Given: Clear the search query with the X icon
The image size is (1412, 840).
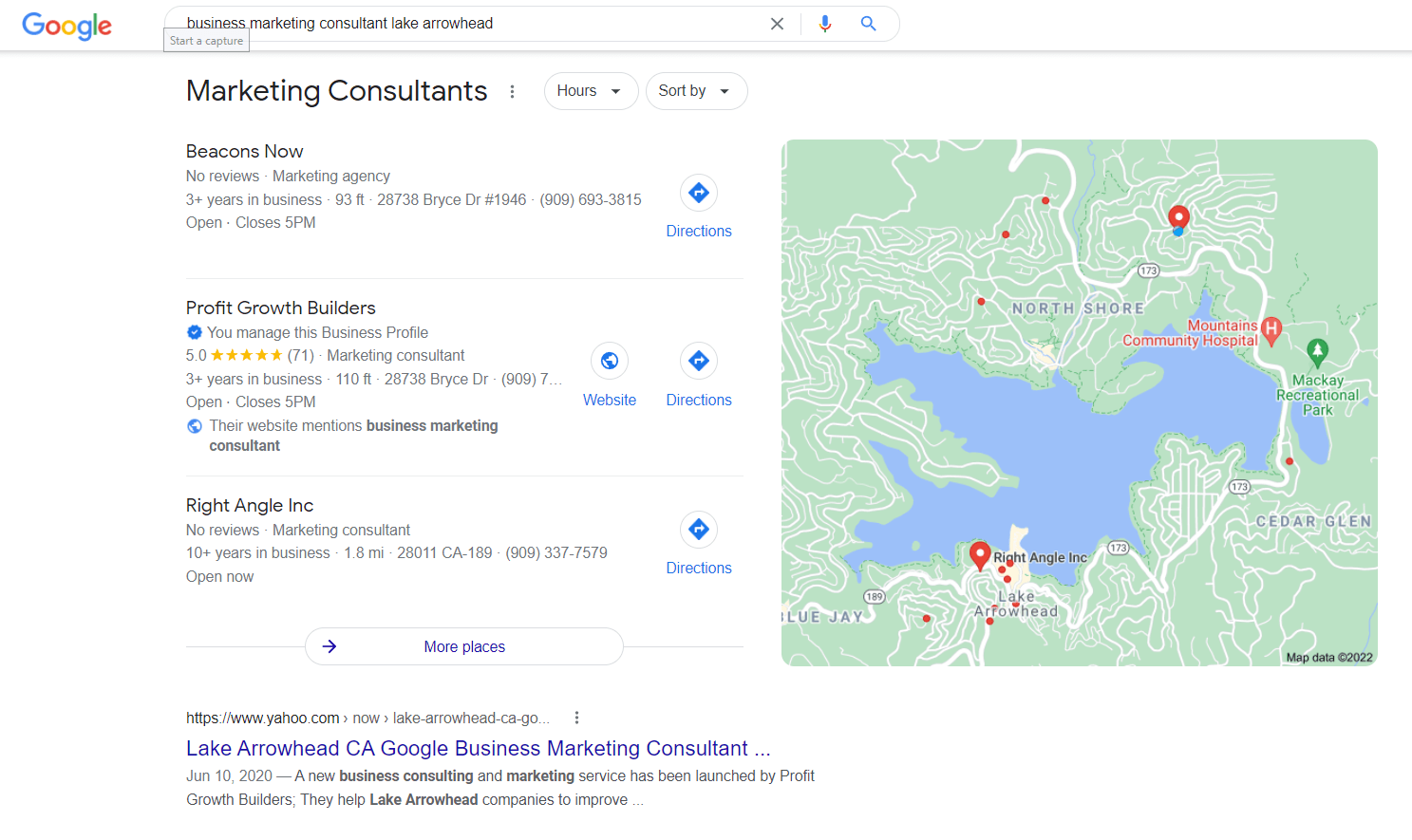Looking at the screenshot, I should [x=777, y=24].
